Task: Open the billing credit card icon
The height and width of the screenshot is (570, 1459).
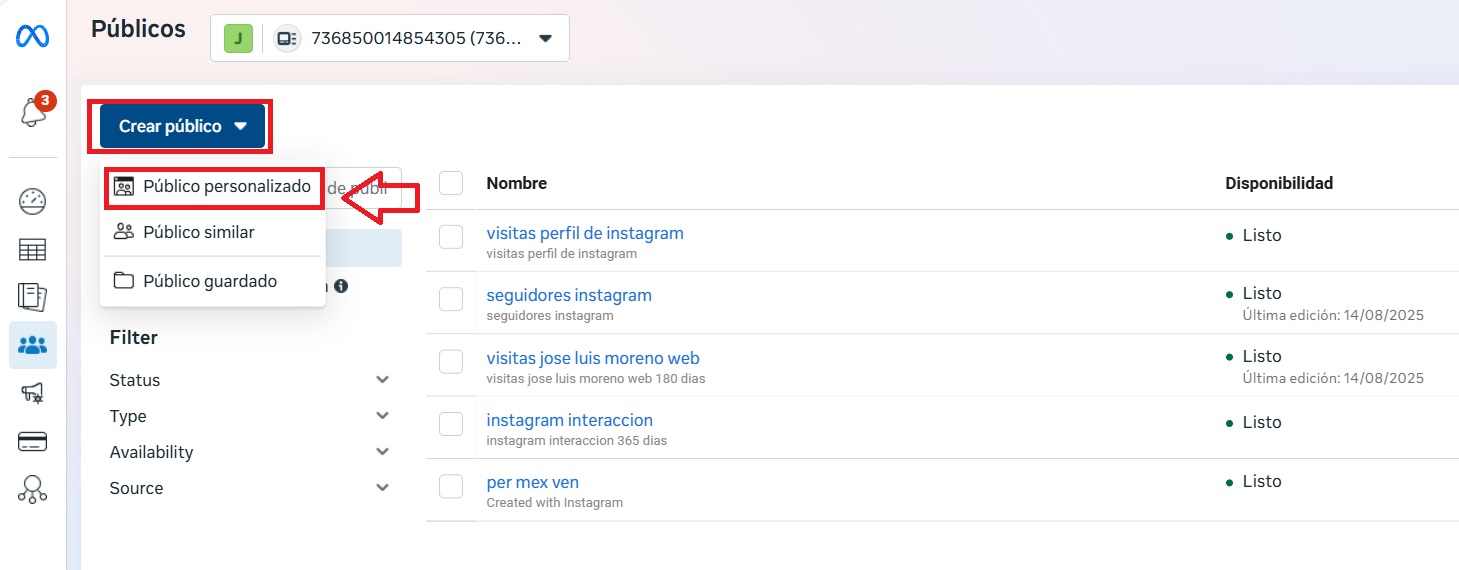Action: coord(33,441)
